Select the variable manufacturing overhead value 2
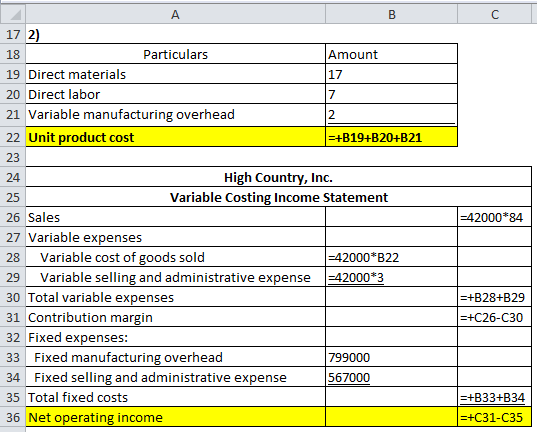 [391, 115]
